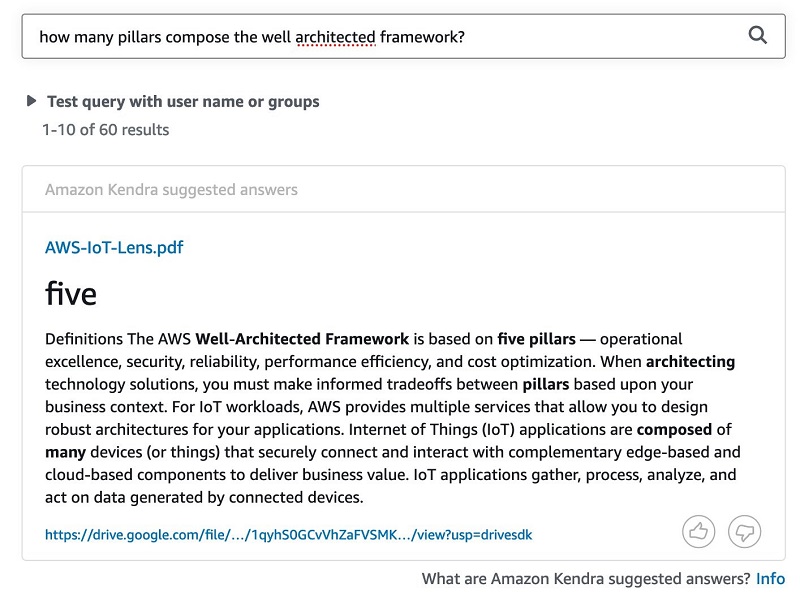Click bold 'five pillars' phrase in excerpt
The image size is (800, 596).
tap(536, 339)
